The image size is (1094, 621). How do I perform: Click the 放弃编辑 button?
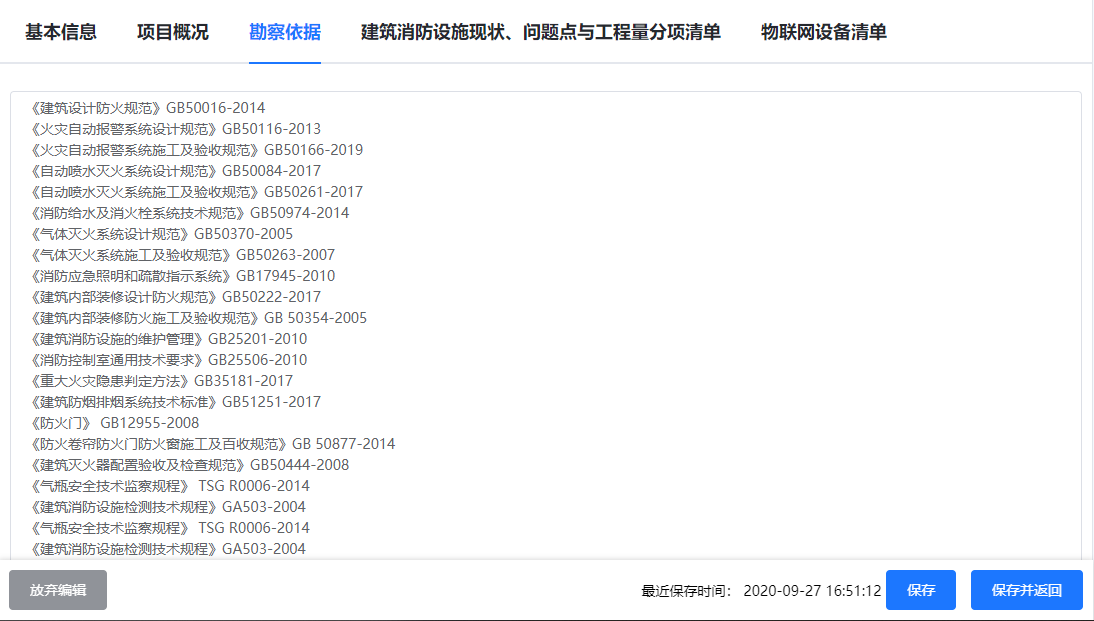(x=58, y=590)
